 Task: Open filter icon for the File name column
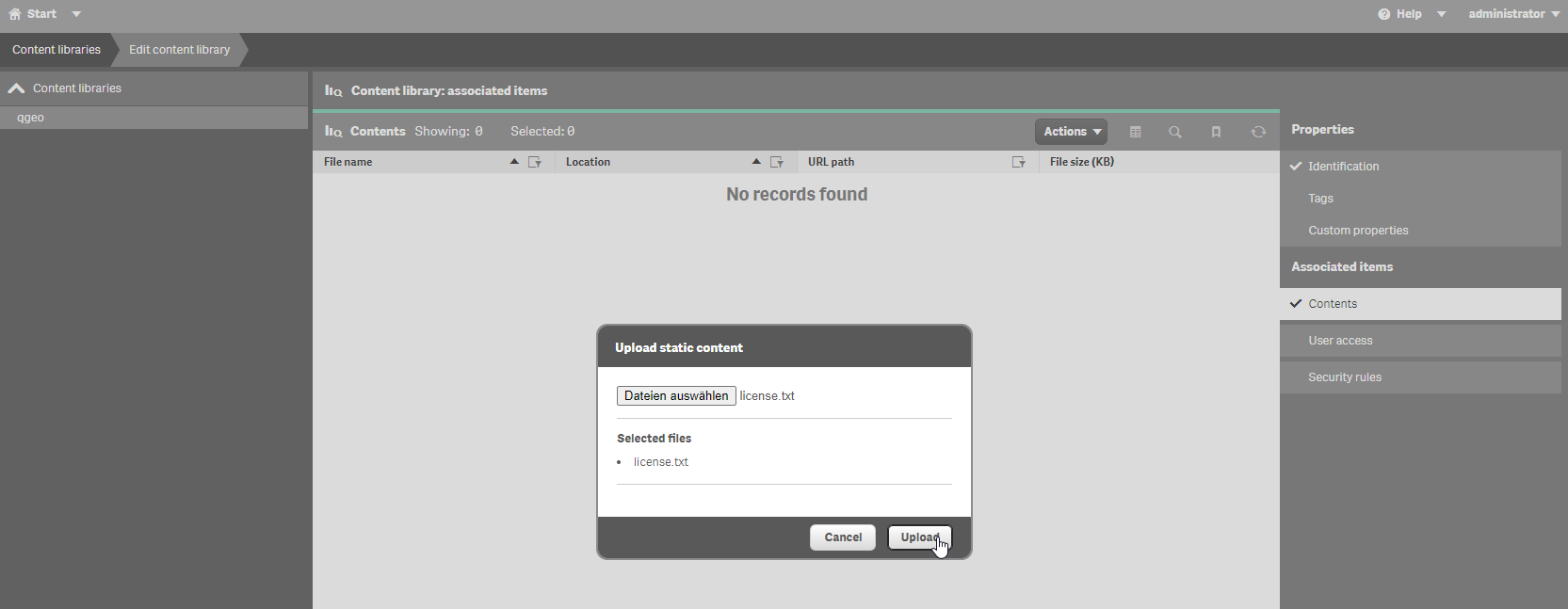click(x=535, y=162)
